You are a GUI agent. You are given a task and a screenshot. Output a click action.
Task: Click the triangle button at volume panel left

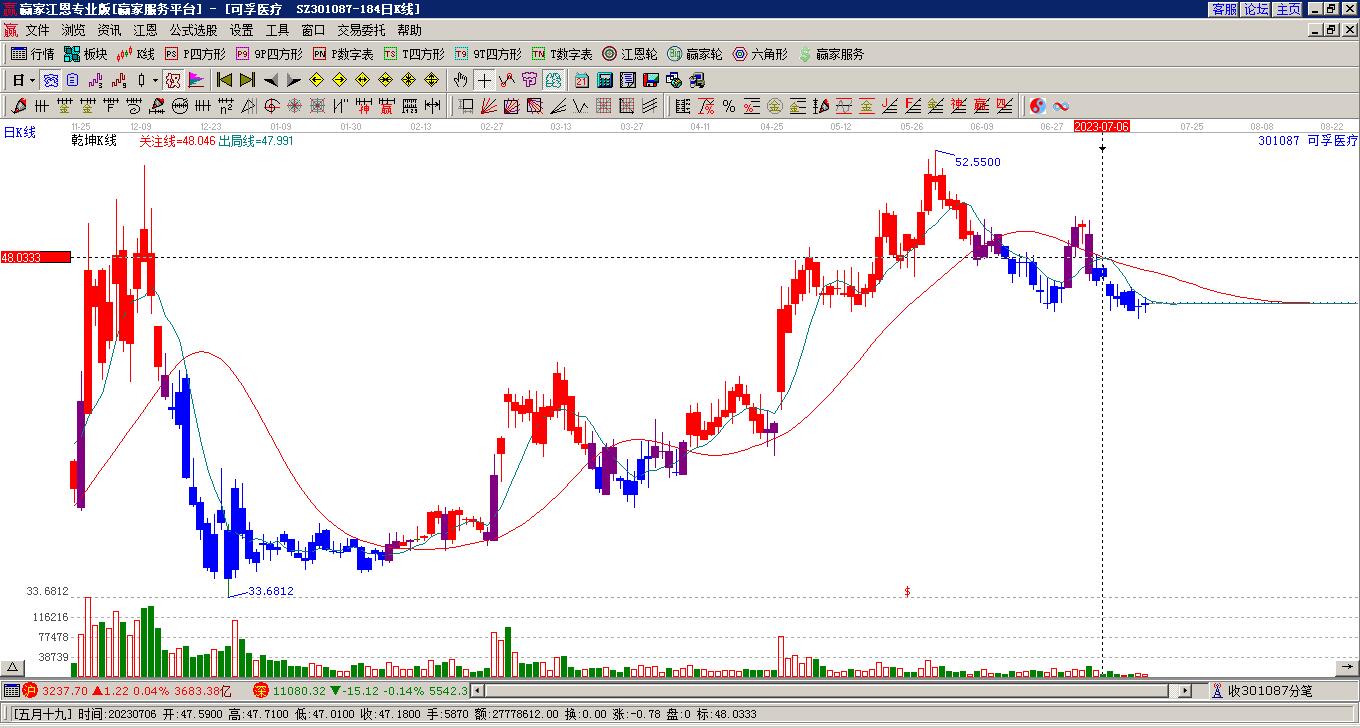[12, 667]
